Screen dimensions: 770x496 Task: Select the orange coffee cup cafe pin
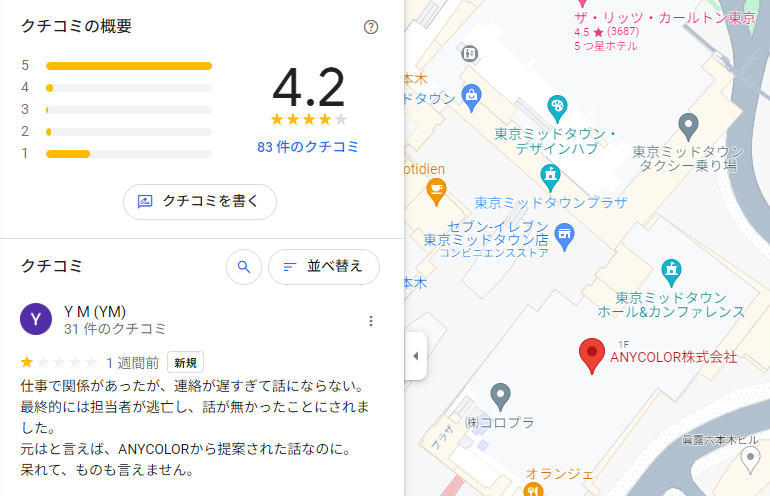click(436, 191)
